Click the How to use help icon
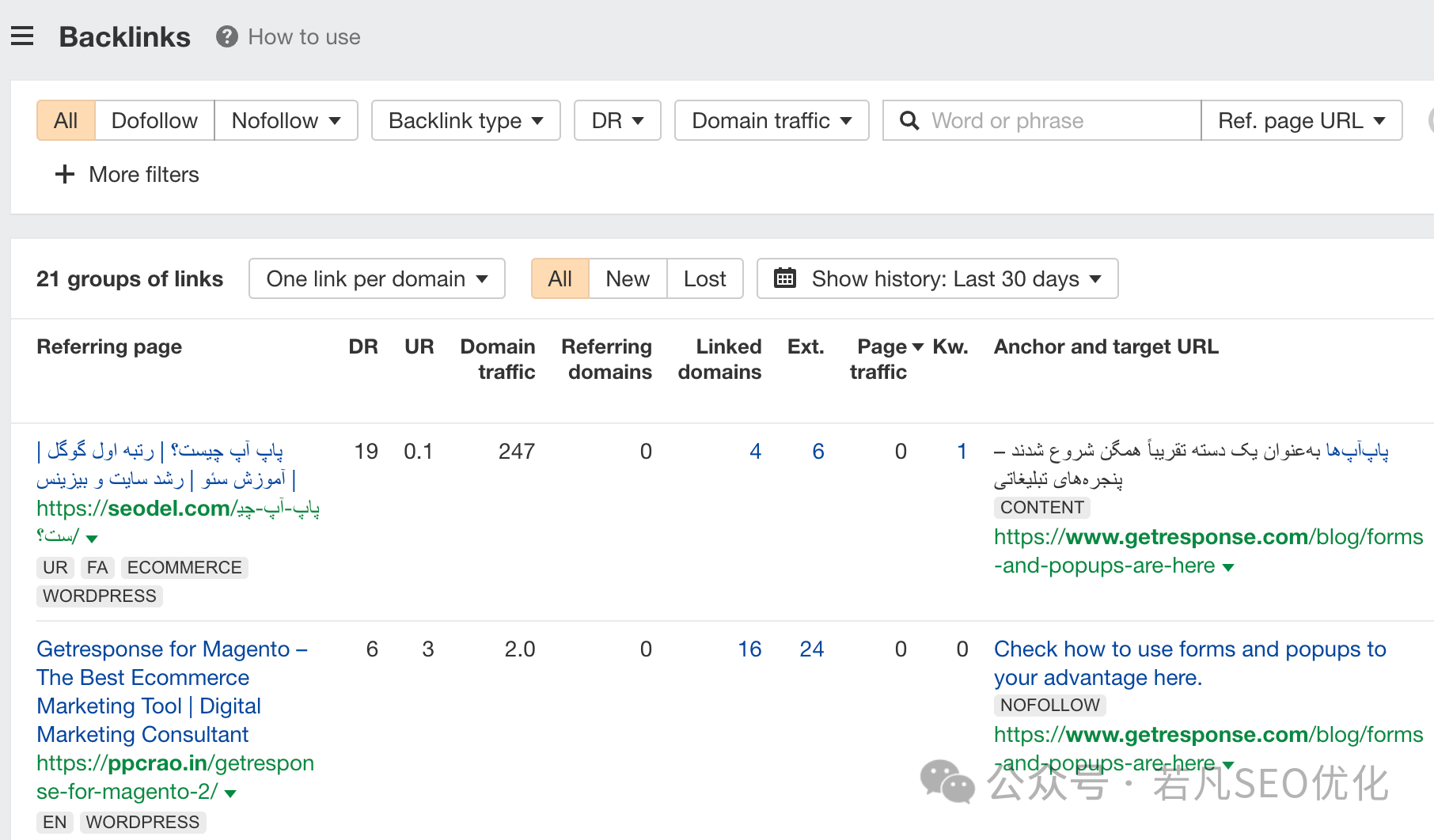1434x840 pixels. [227, 36]
